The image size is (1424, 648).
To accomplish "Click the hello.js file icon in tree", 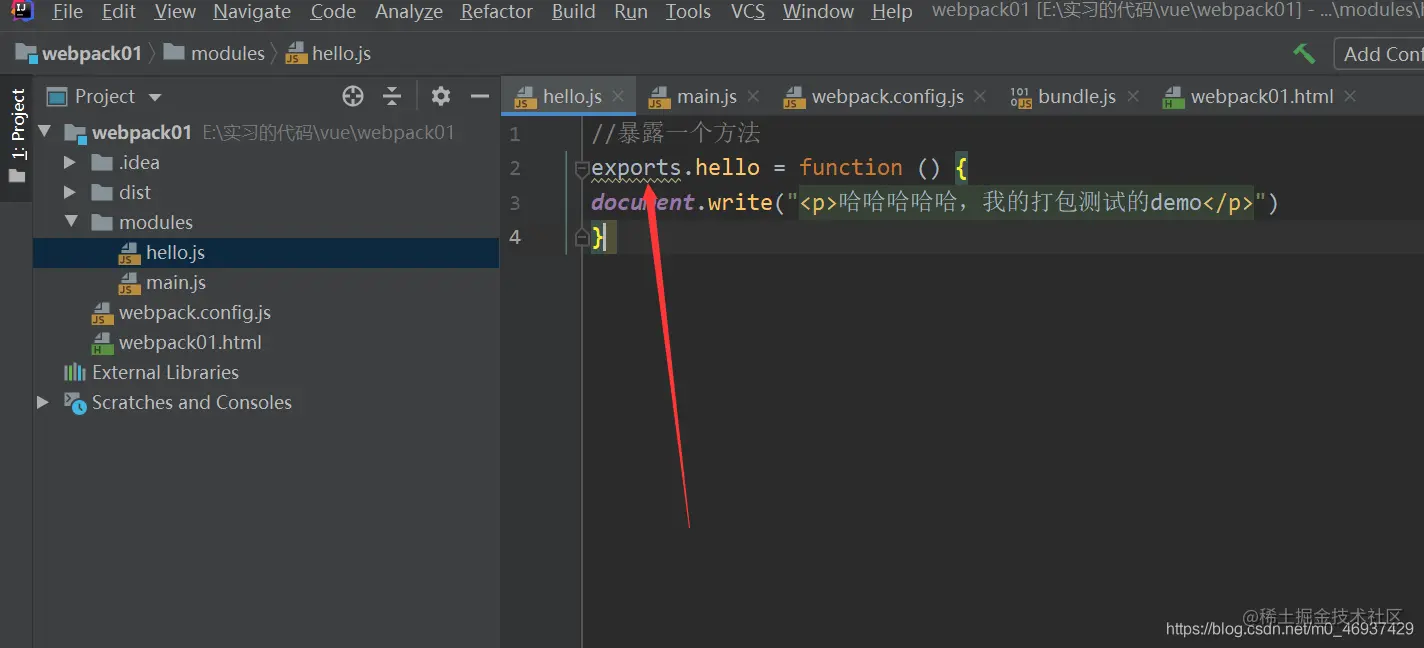I will (128, 253).
